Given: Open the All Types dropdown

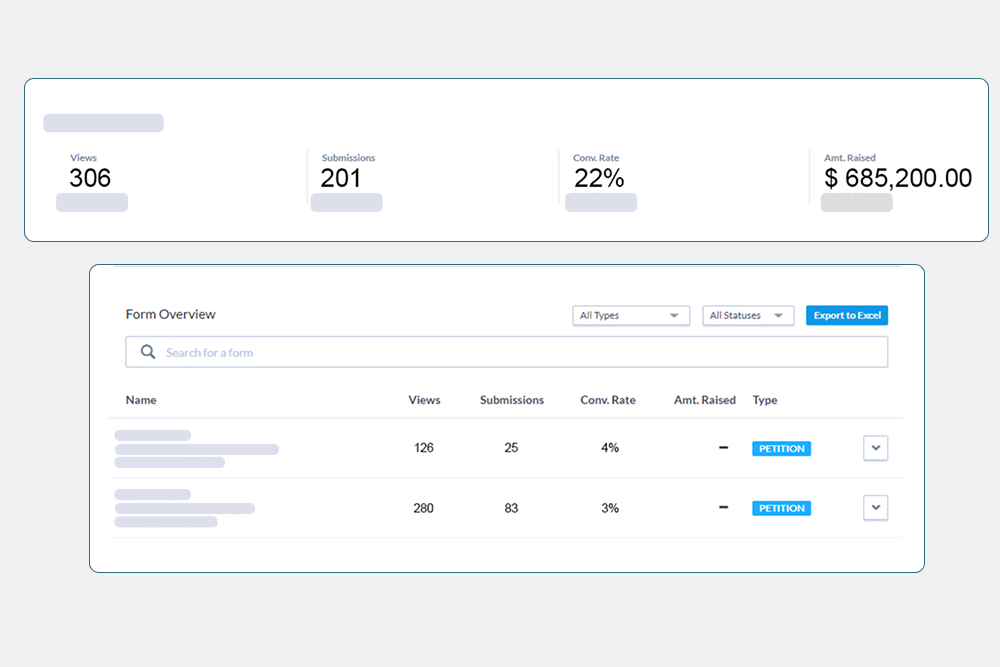Looking at the screenshot, I should (631, 315).
